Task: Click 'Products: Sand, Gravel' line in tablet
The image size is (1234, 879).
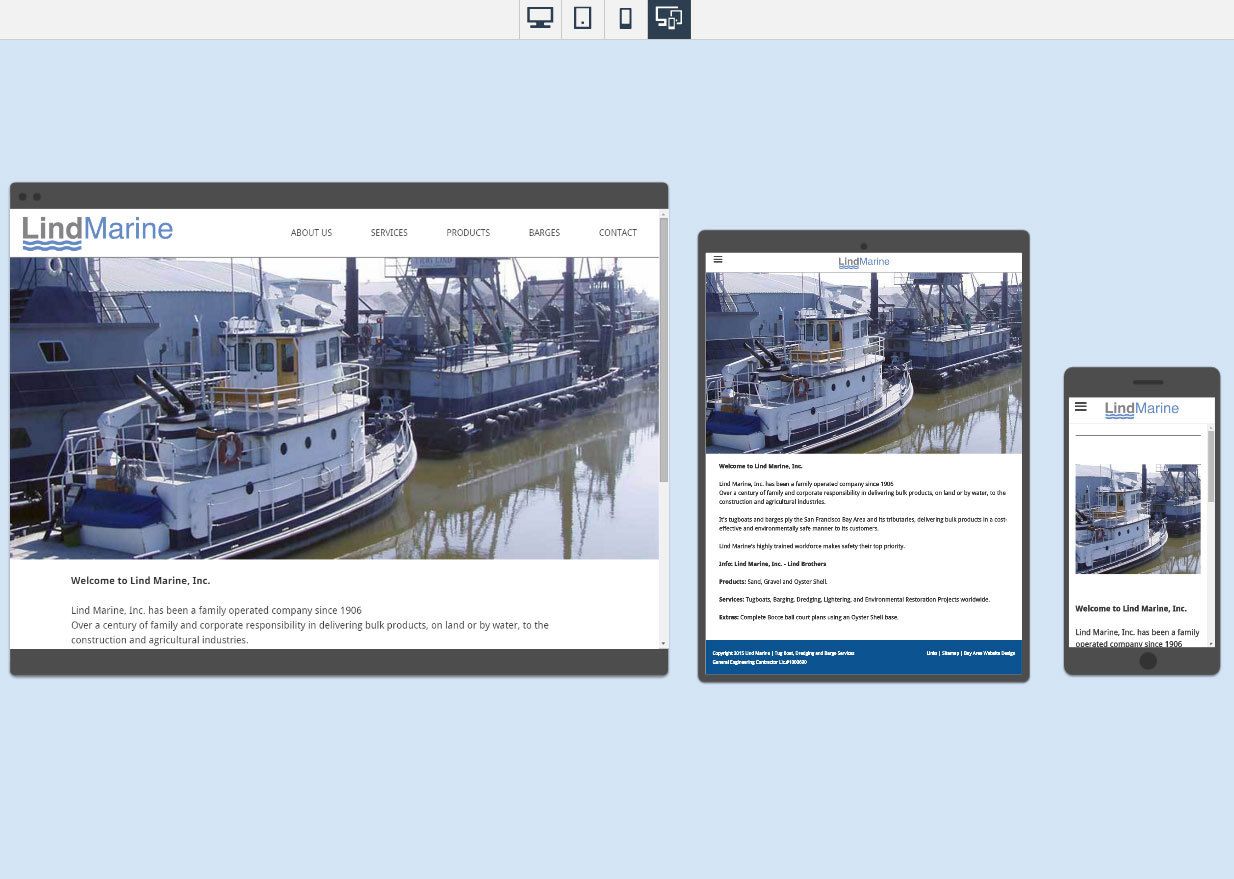Action: tap(773, 582)
